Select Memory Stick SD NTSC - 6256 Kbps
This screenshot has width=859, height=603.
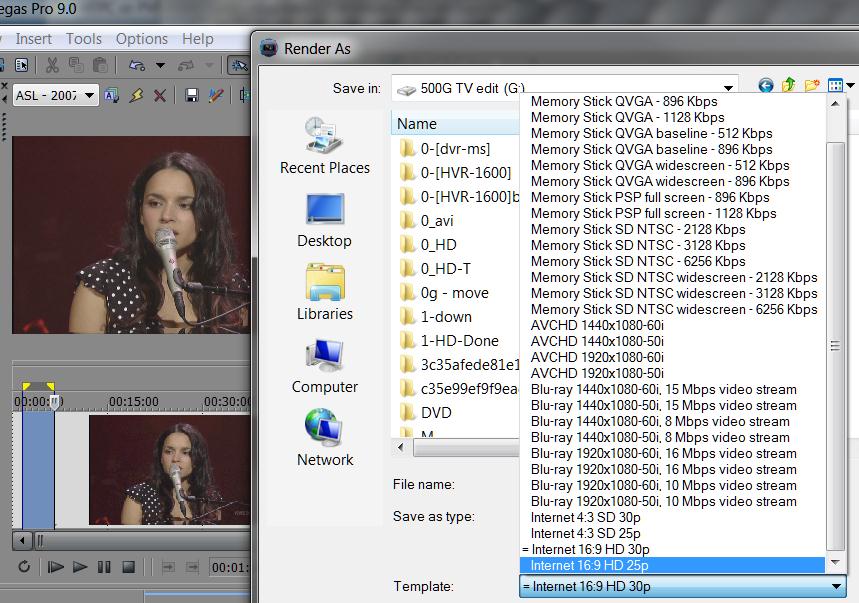click(x=672, y=261)
